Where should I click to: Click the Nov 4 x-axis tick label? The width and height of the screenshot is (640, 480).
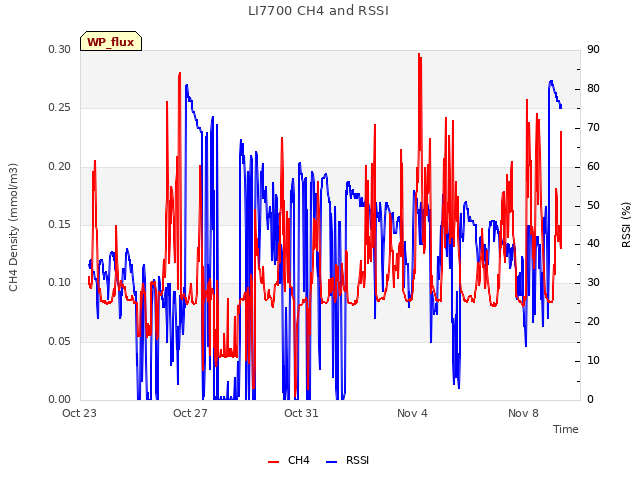412,413
